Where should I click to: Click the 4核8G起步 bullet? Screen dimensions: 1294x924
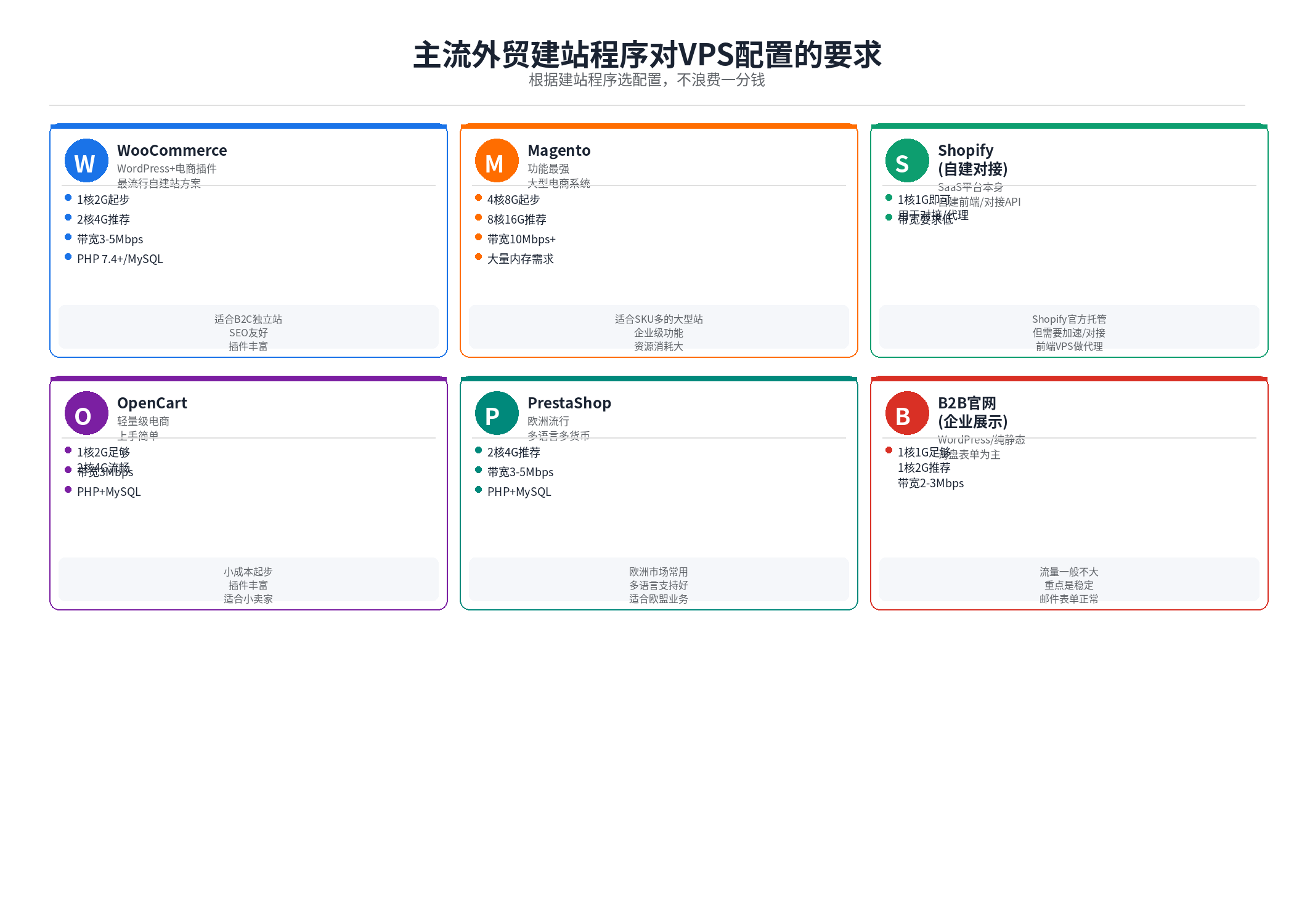(x=513, y=200)
